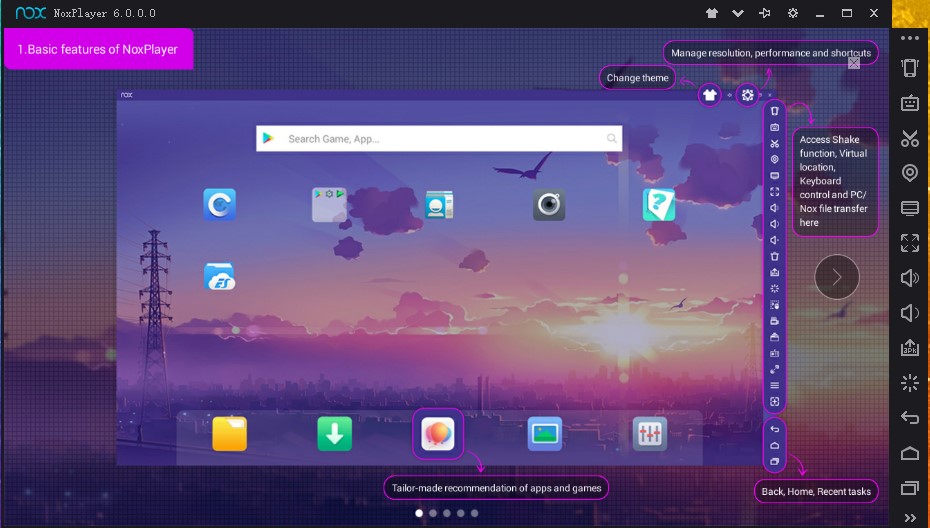Jump to the second tutorial page dot
930x528 pixels.
point(433,513)
